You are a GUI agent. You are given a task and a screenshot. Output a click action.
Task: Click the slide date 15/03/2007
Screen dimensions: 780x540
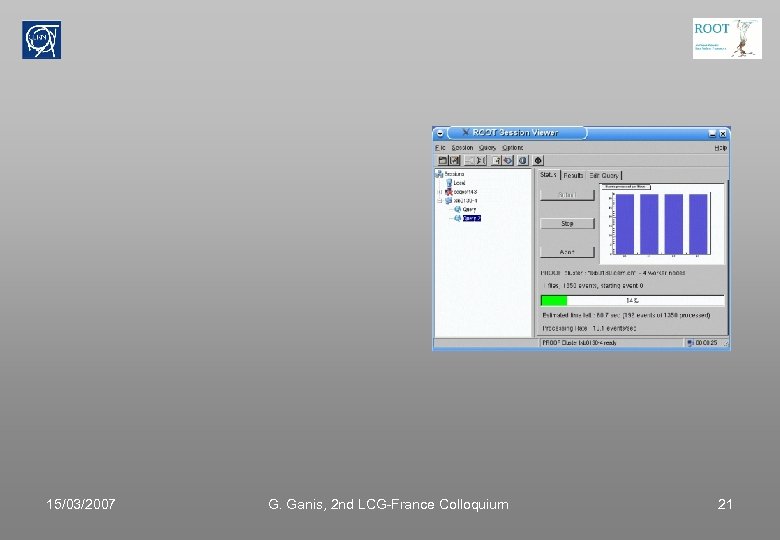click(x=81, y=504)
